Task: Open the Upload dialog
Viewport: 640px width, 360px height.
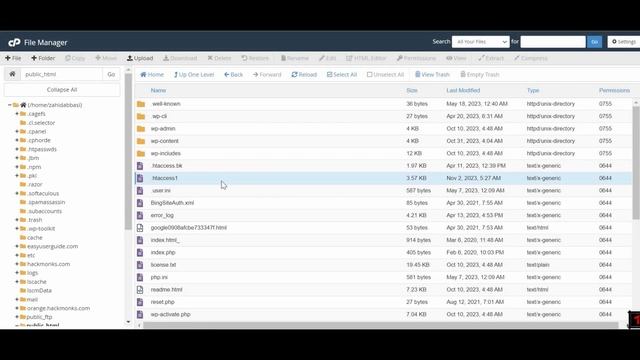Action: 140,58
